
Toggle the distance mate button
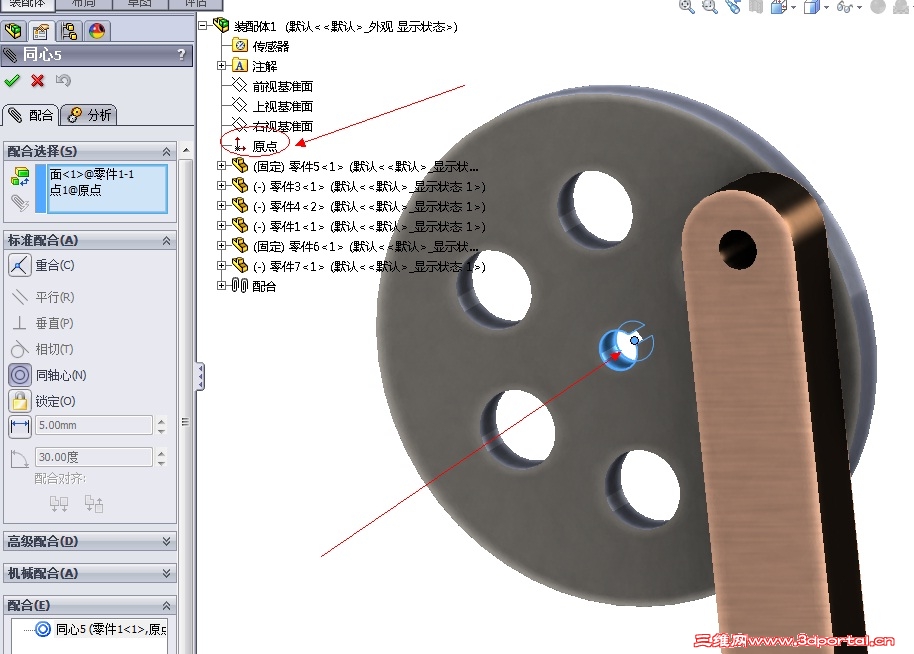20,426
